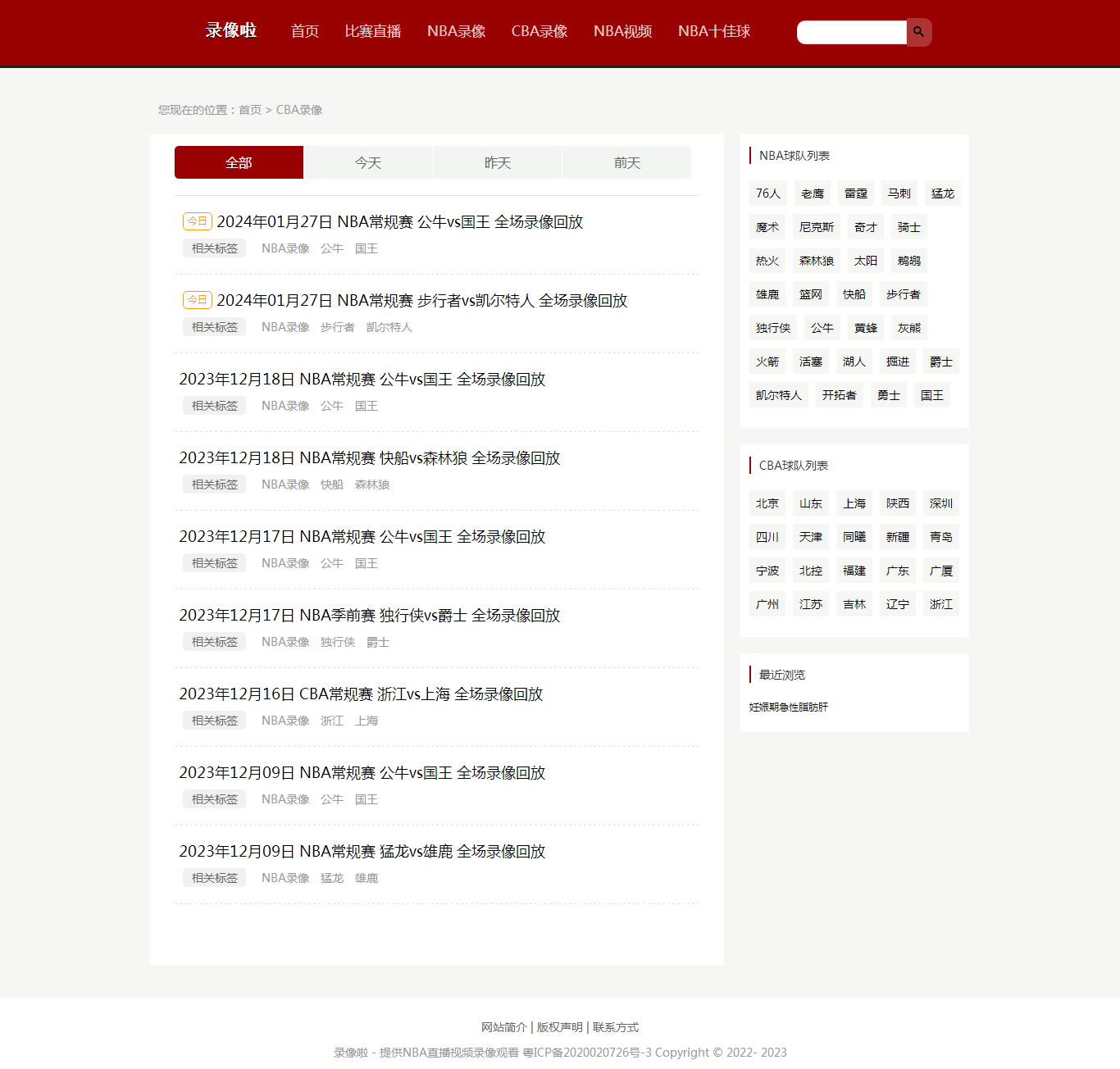This screenshot has height=1069, width=1120.
Task: Select the 前天 filter tab
Action: click(627, 162)
